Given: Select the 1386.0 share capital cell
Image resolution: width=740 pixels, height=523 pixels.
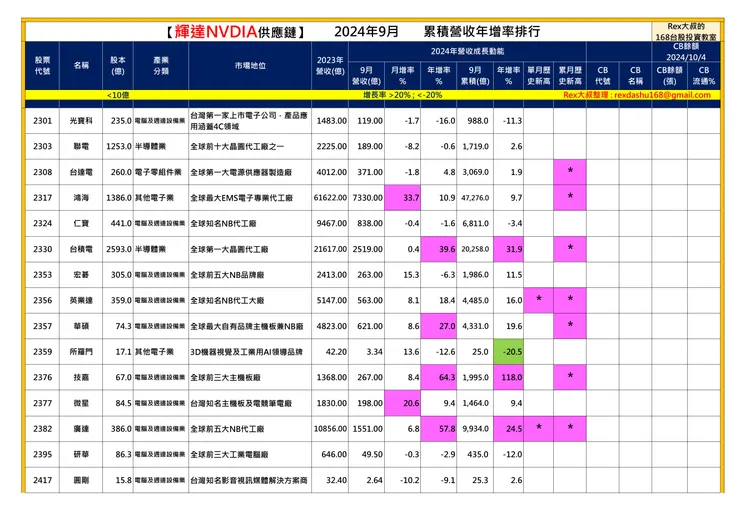Looking at the screenshot, I should (118, 198).
